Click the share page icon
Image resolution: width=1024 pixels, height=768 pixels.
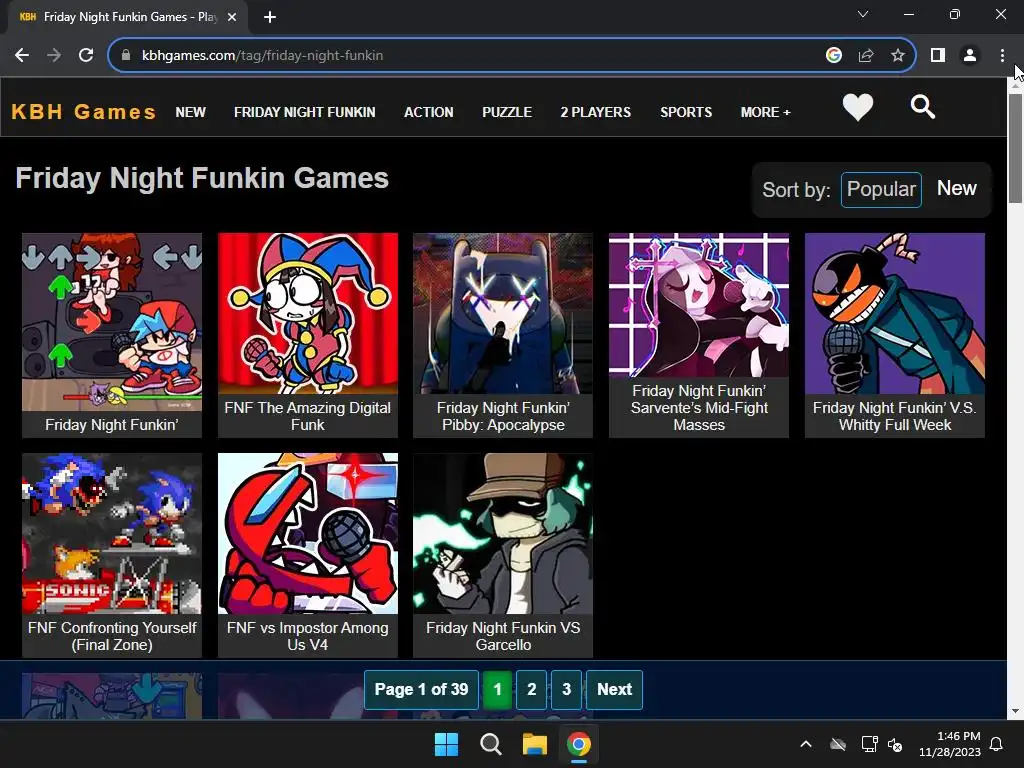[x=866, y=56]
